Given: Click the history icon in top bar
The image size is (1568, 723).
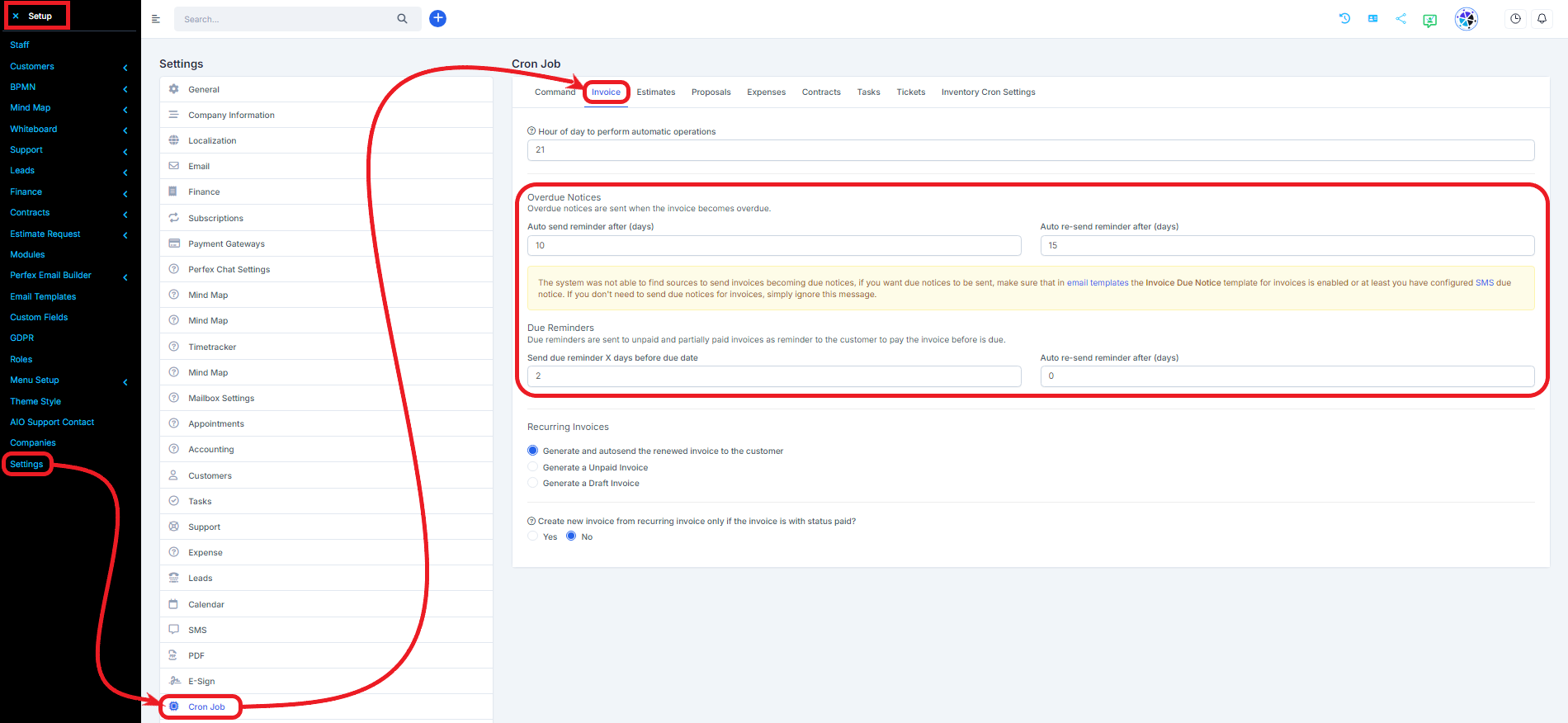Looking at the screenshot, I should (1344, 18).
